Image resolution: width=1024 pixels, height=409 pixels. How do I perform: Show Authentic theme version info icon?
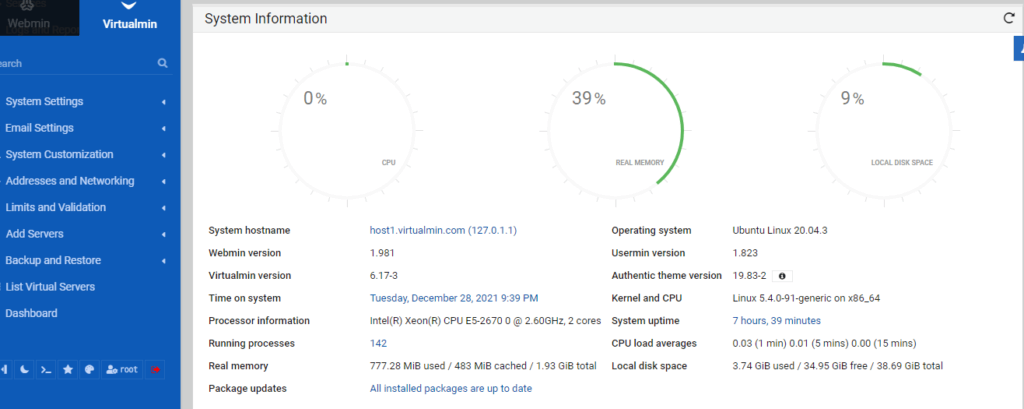coord(782,276)
